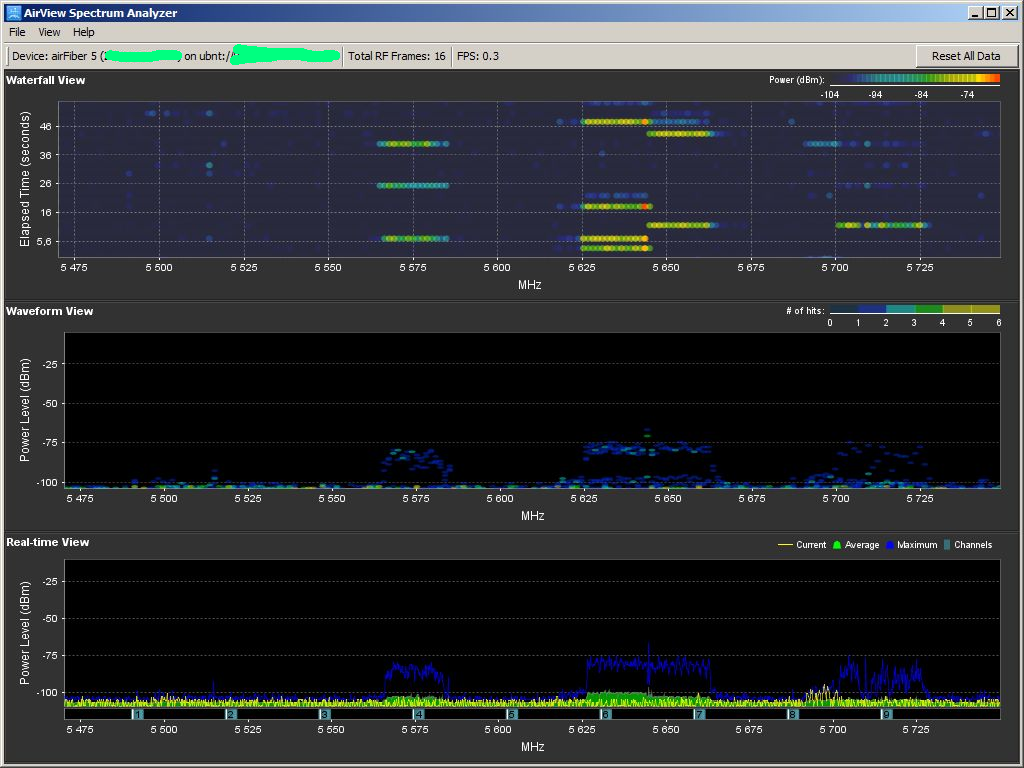This screenshot has height=768, width=1024.
Task: Select channel marker 3 in Real-time View
Action: [x=325, y=714]
